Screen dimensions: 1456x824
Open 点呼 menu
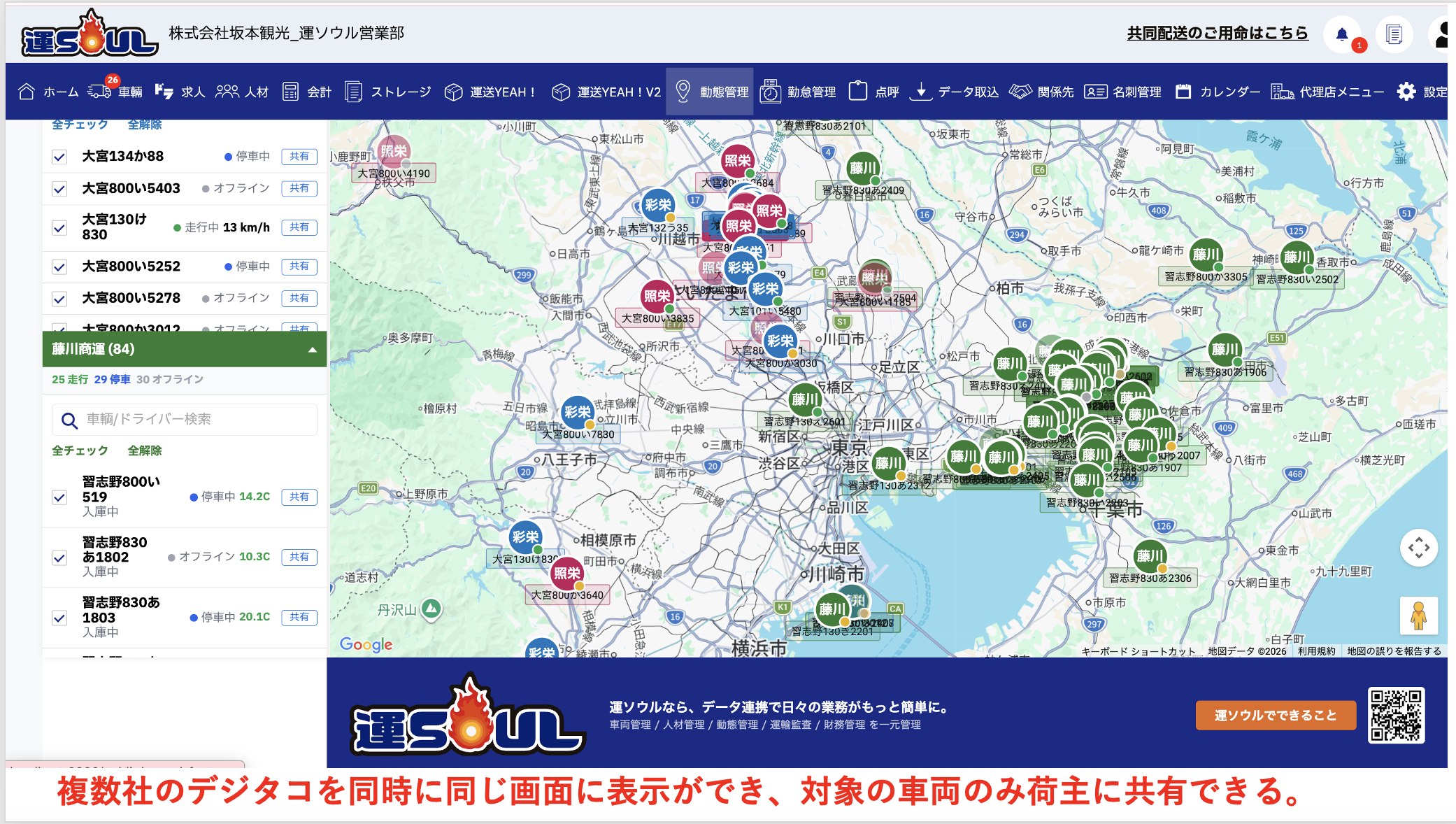(x=874, y=92)
